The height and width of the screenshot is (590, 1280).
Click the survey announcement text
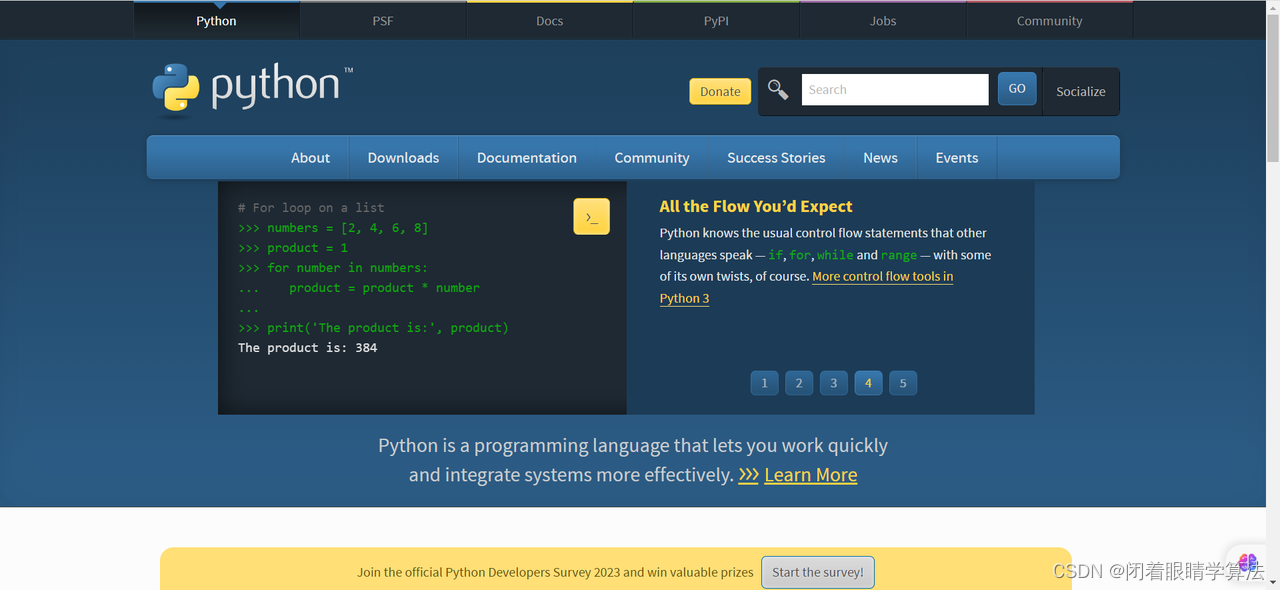(x=555, y=572)
